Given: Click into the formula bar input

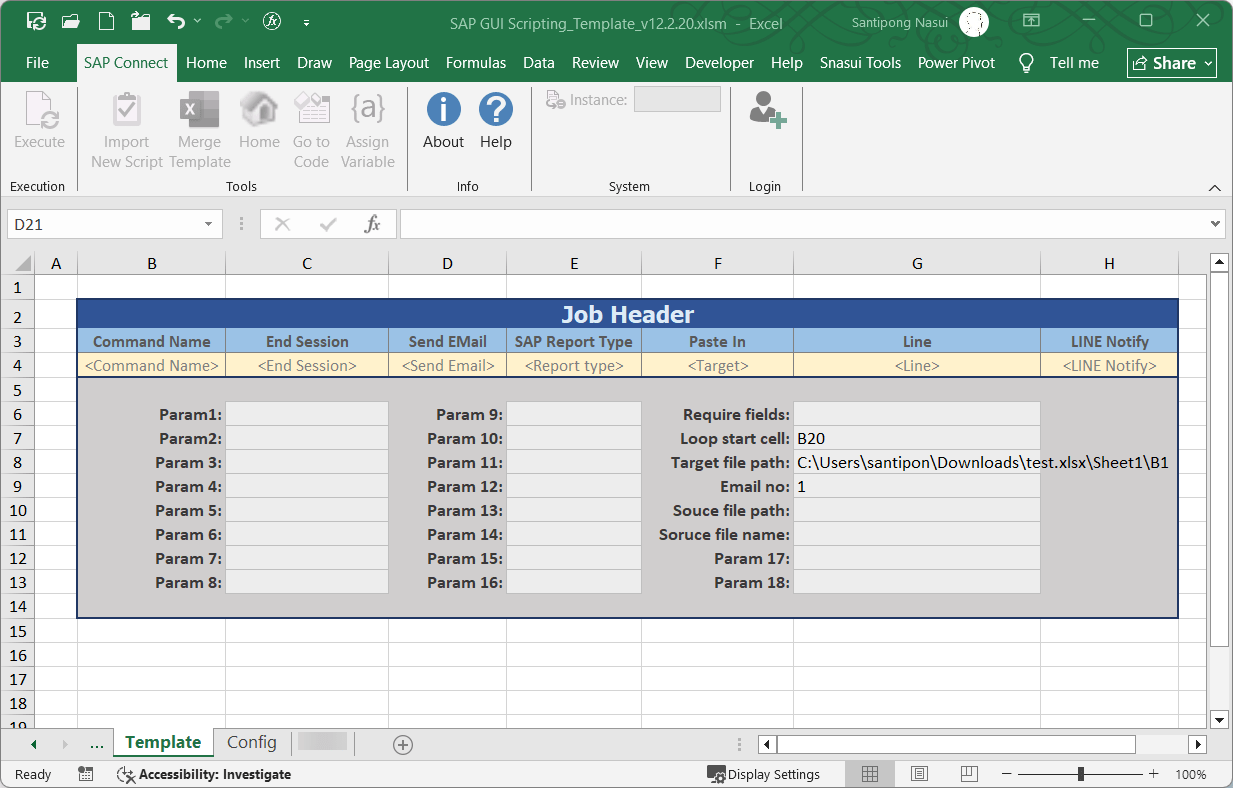Looking at the screenshot, I should (x=802, y=224).
